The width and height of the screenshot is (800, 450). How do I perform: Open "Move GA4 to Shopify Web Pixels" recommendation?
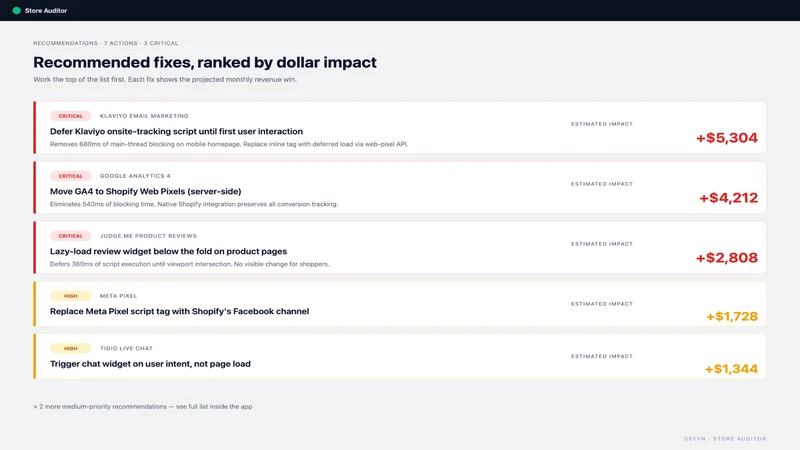[145, 191]
